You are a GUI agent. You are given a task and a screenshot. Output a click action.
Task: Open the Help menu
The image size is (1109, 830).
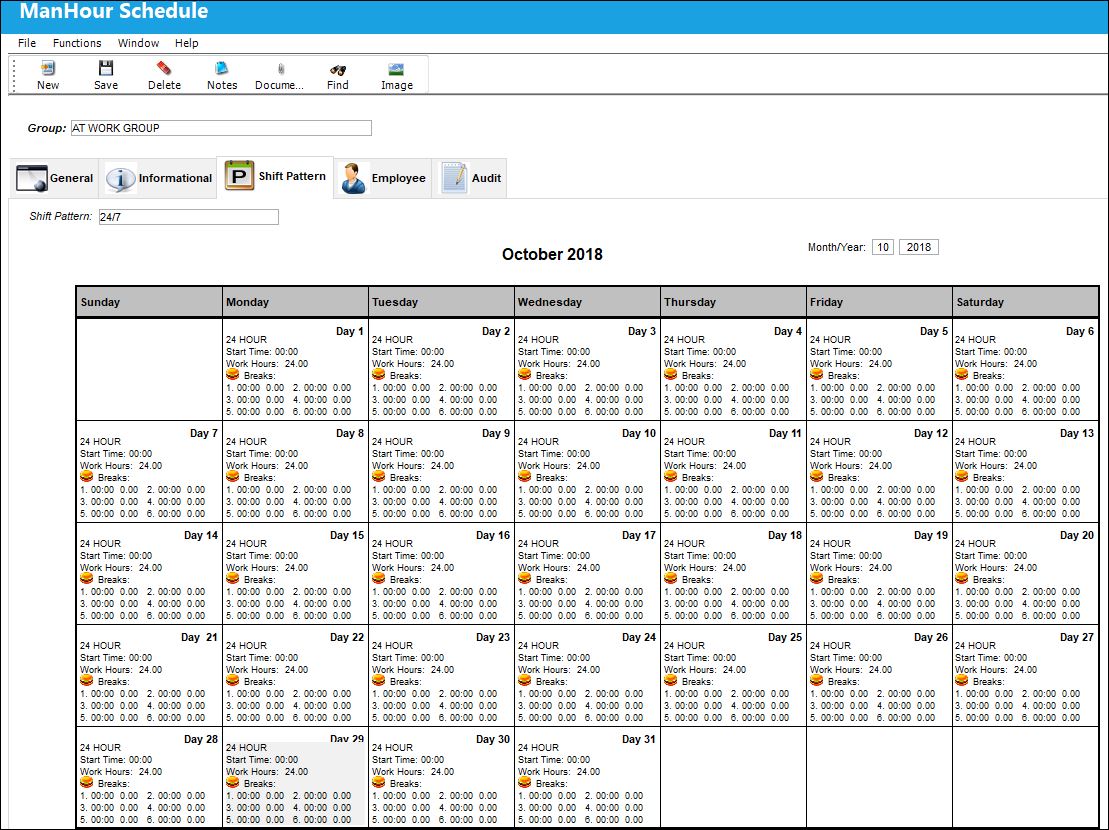coord(187,43)
